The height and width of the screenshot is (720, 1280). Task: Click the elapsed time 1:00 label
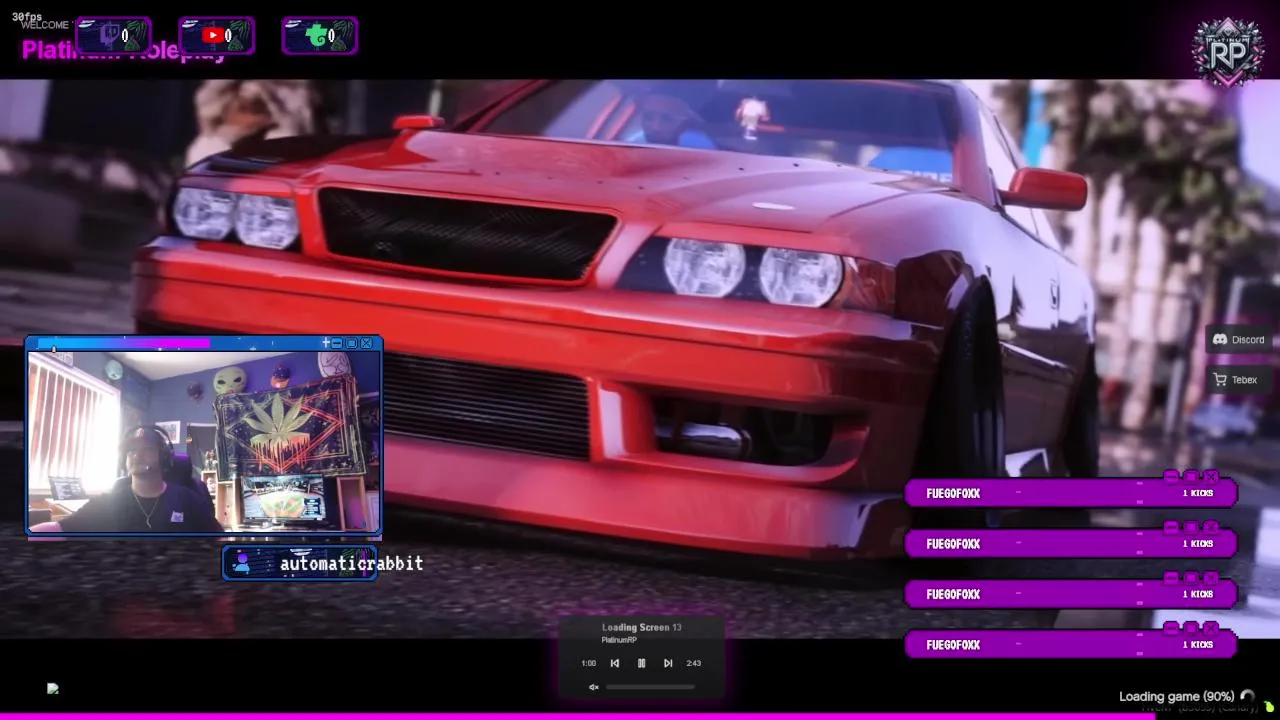pos(588,663)
